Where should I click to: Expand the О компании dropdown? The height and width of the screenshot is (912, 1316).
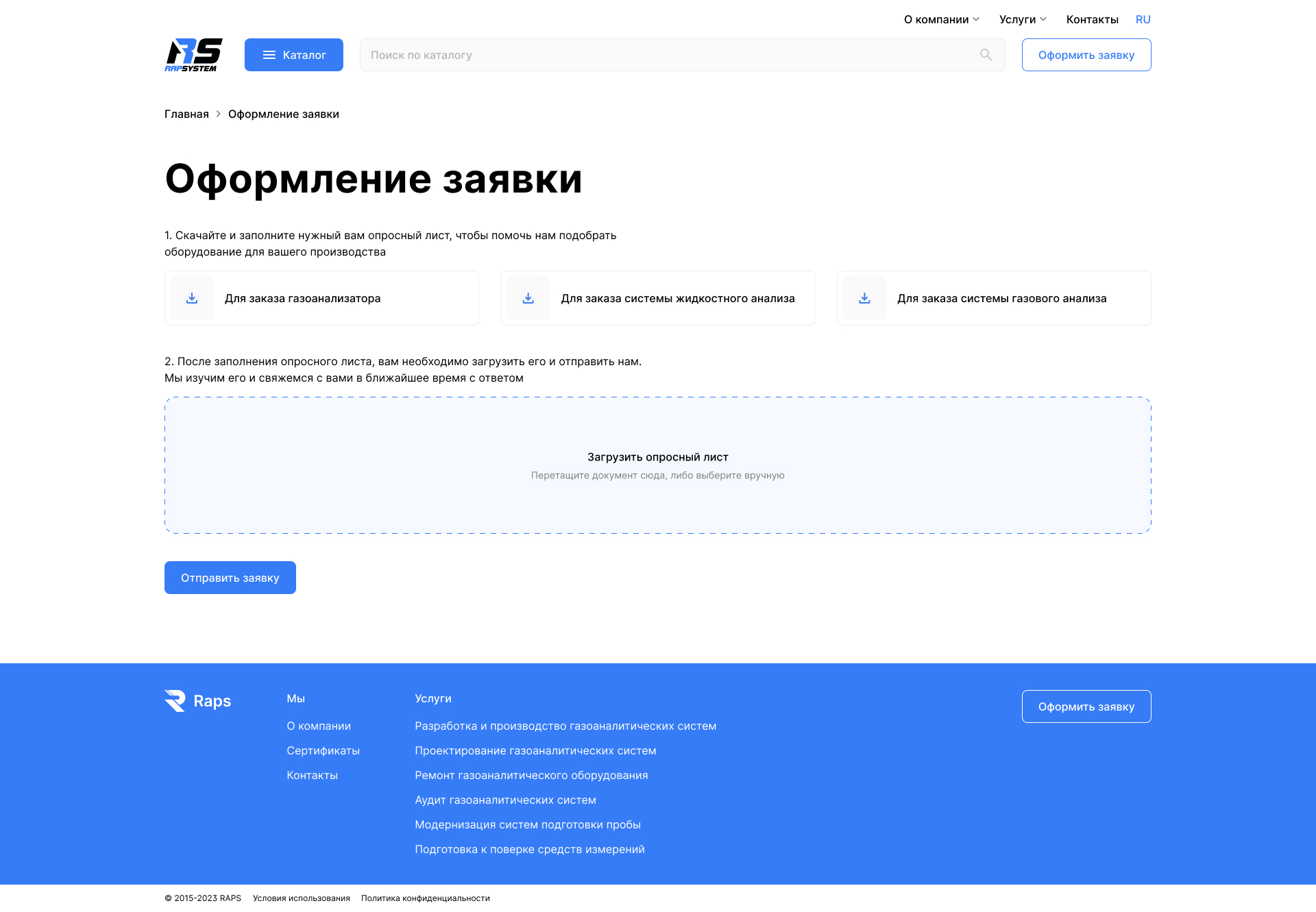(x=941, y=19)
